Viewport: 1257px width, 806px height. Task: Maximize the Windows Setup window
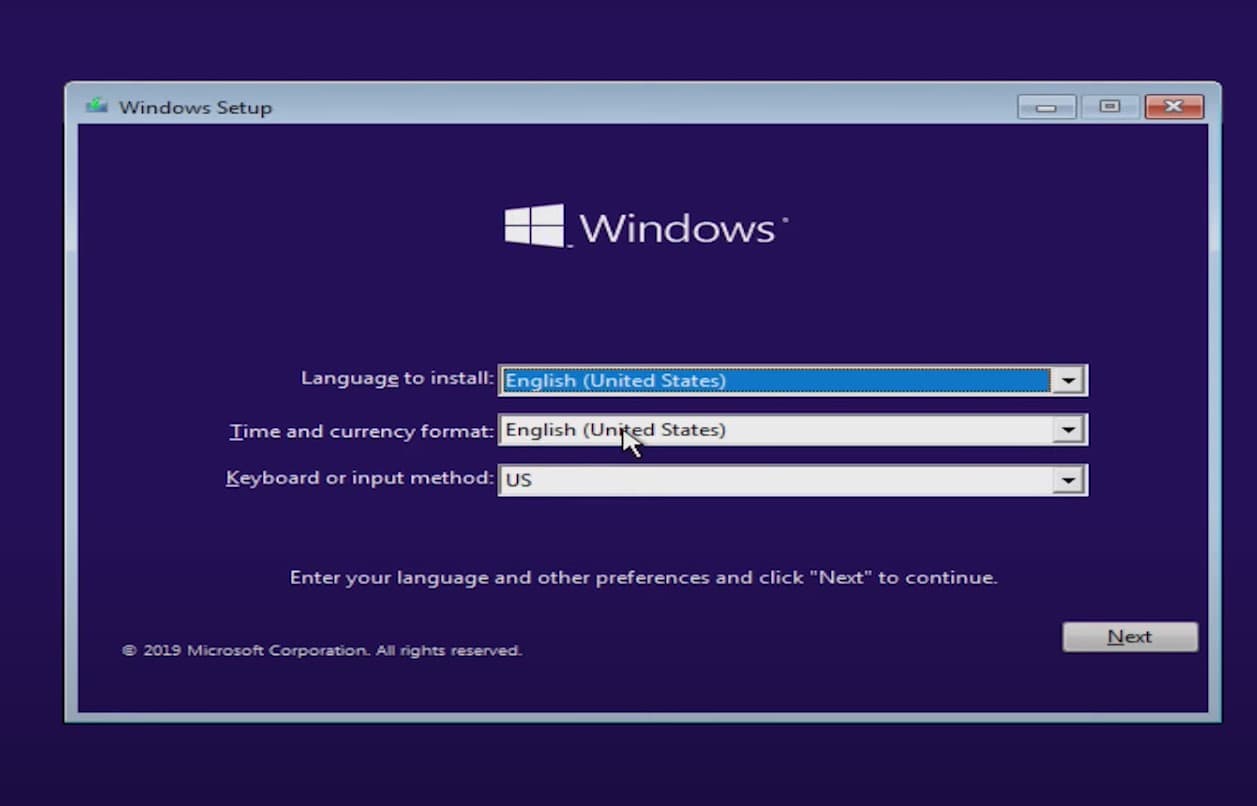pos(1109,107)
